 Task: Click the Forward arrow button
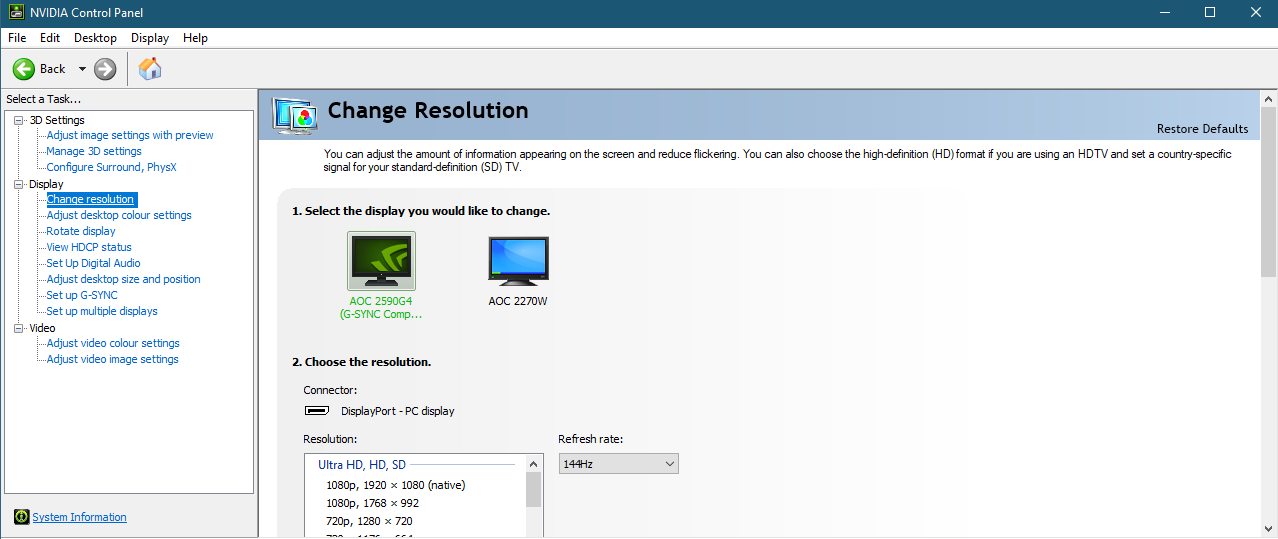pyautogui.click(x=105, y=69)
